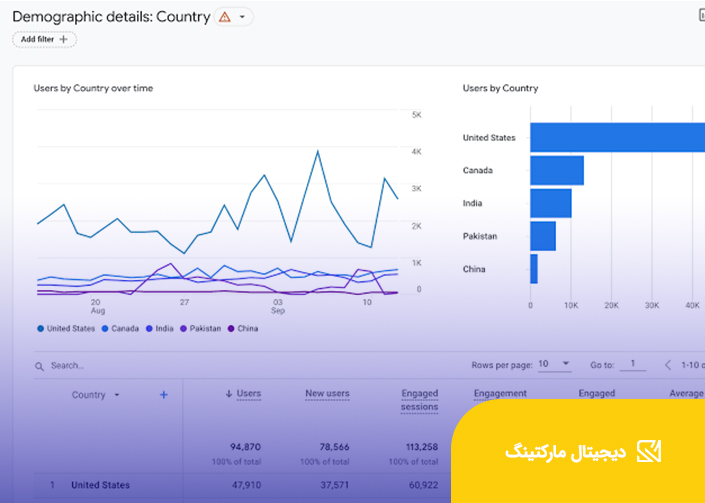Click the China bar in chart
Screen dimensions: 705x503
pyautogui.click(x=534, y=269)
